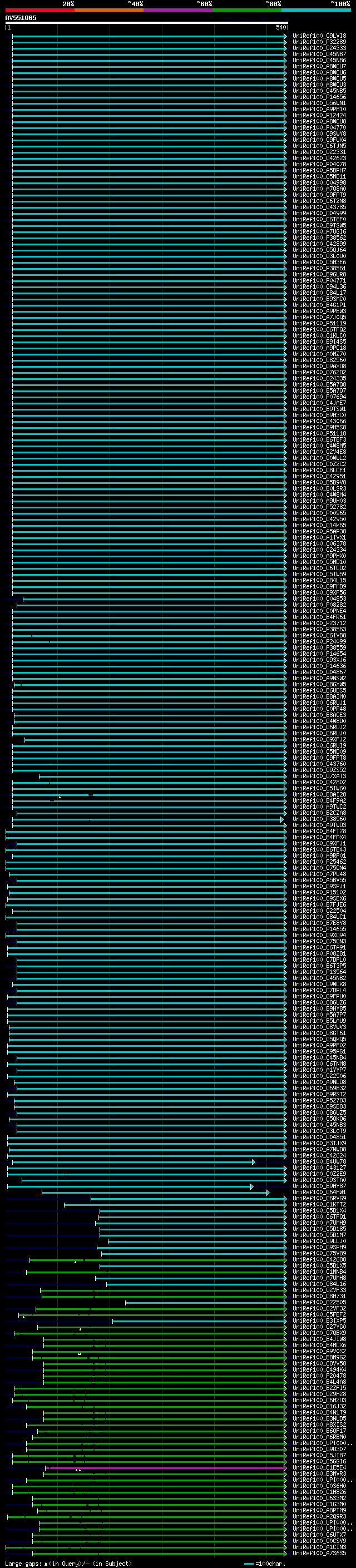
Task: Click the UniRef100_Q45NB7 hit label
Action: (x=319, y=54)
